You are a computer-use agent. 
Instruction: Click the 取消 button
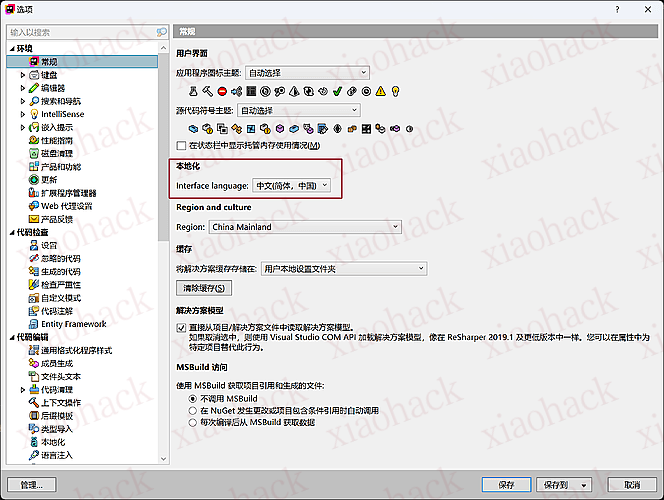(632, 485)
